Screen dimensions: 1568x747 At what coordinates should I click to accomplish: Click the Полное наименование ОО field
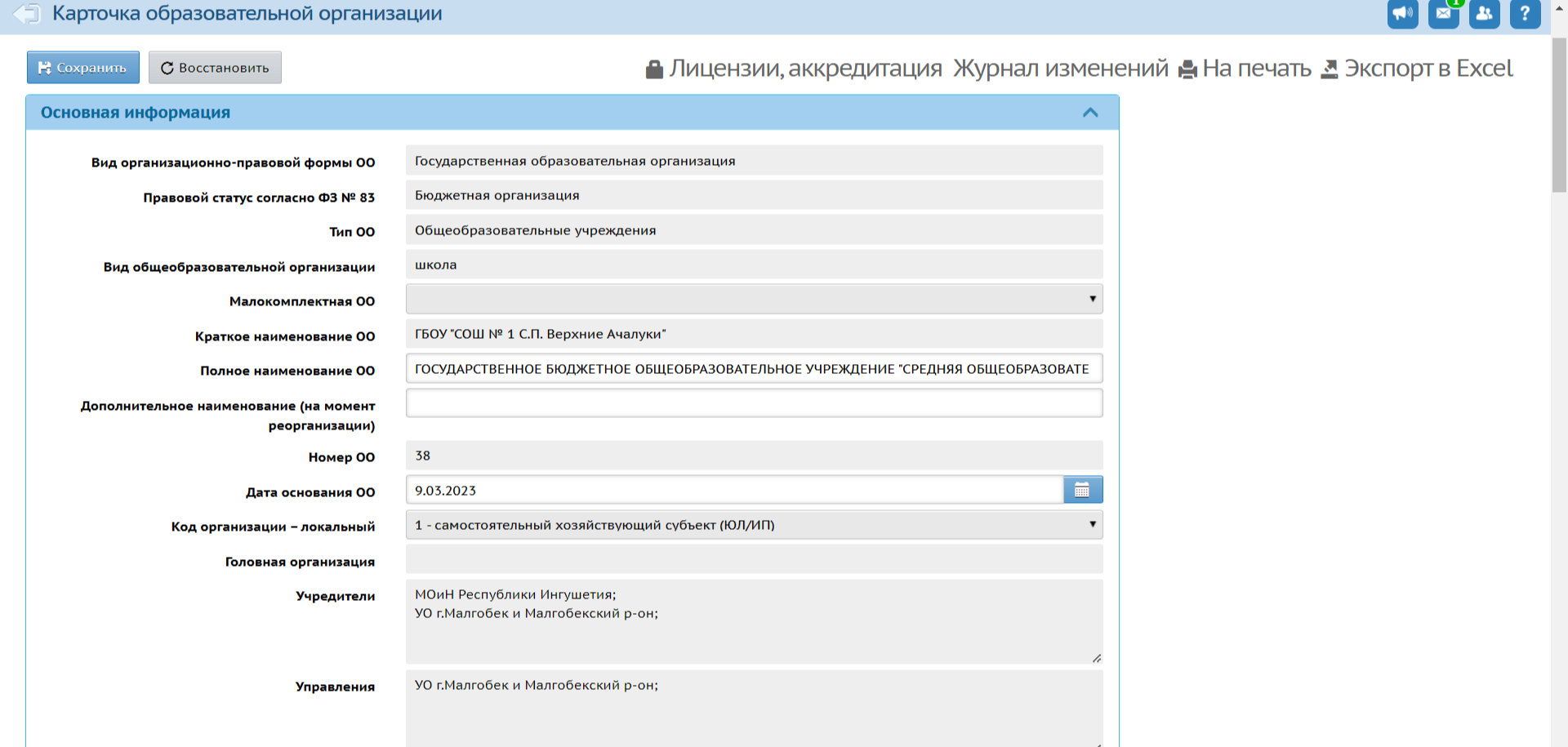tap(754, 368)
